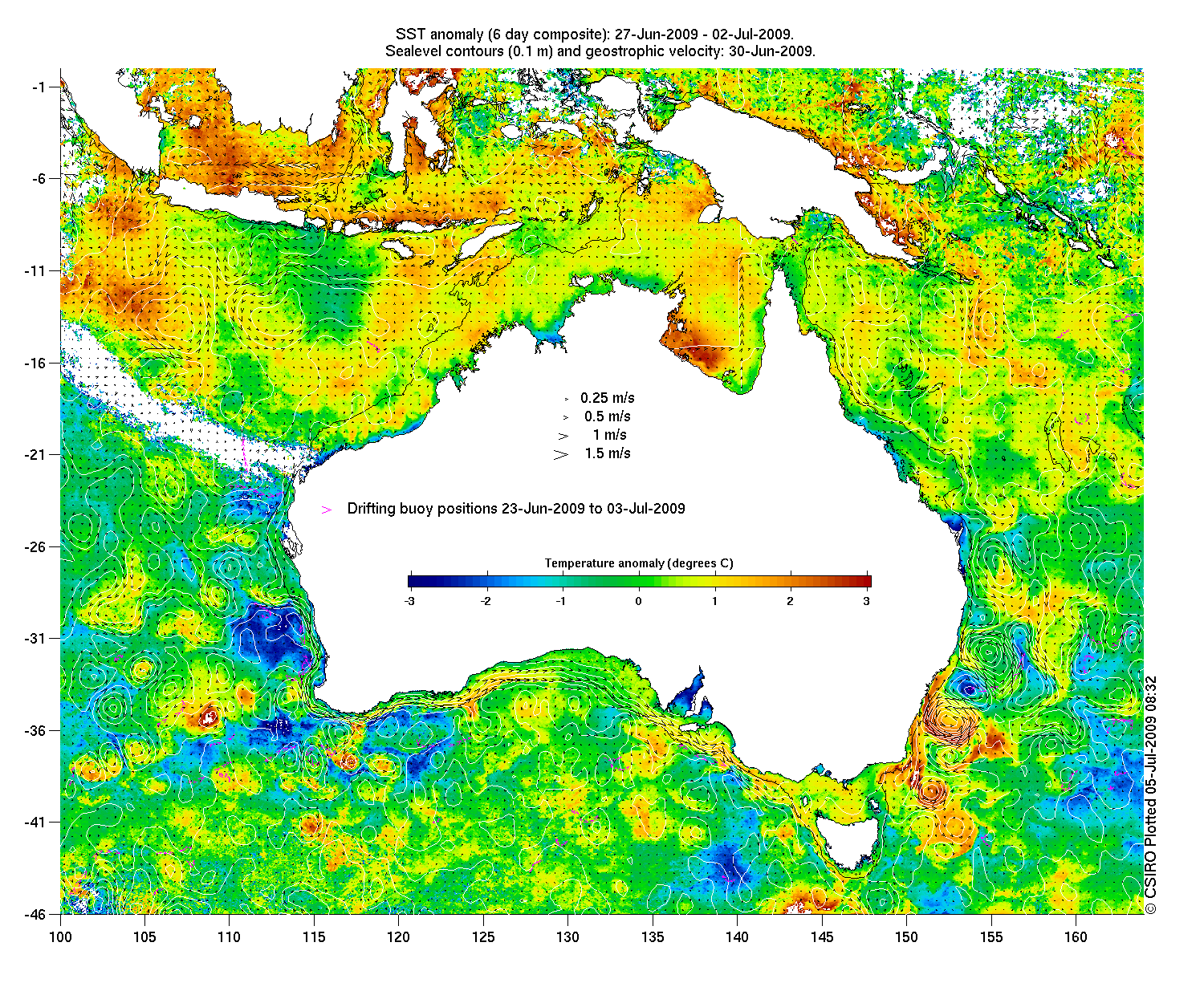Image resolution: width=1204 pixels, height=983 pixels.
Task: Click colorbar tick label 2
Action: point(791,601)
